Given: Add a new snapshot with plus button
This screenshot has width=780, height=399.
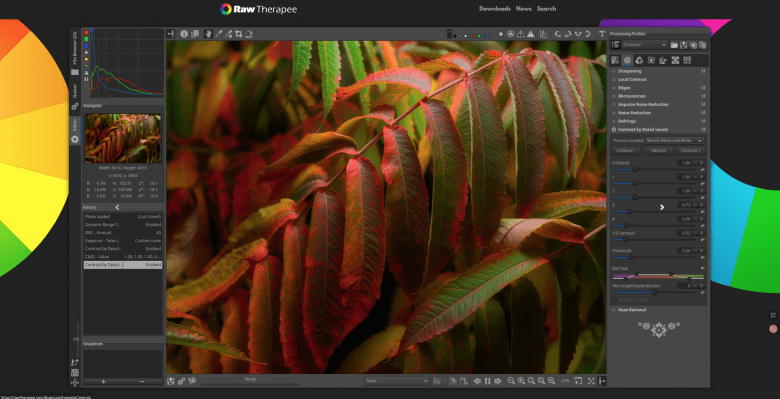Looking at the screenshot, I should [x=103, y=382].
